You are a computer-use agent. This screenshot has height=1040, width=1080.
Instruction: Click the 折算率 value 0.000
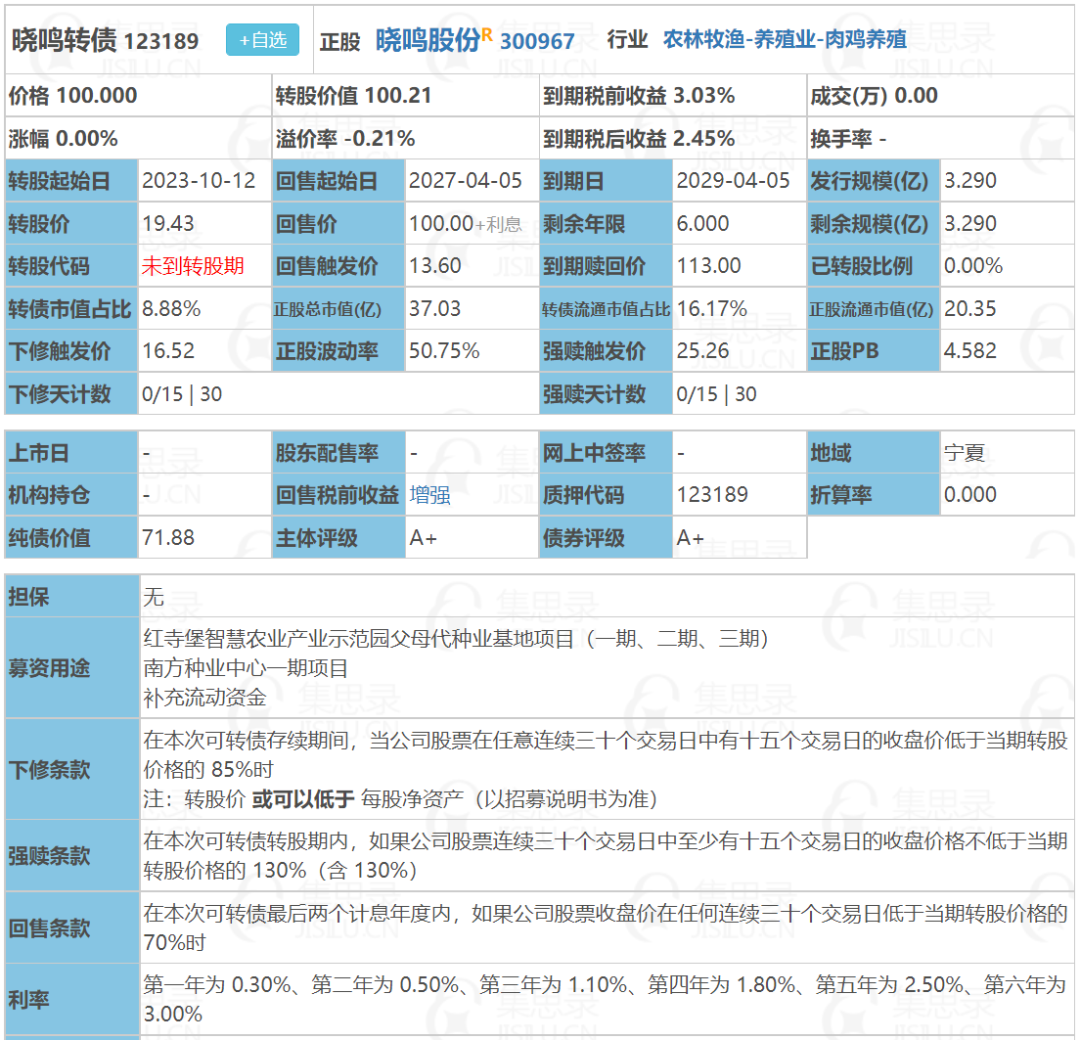coord(970,495)
